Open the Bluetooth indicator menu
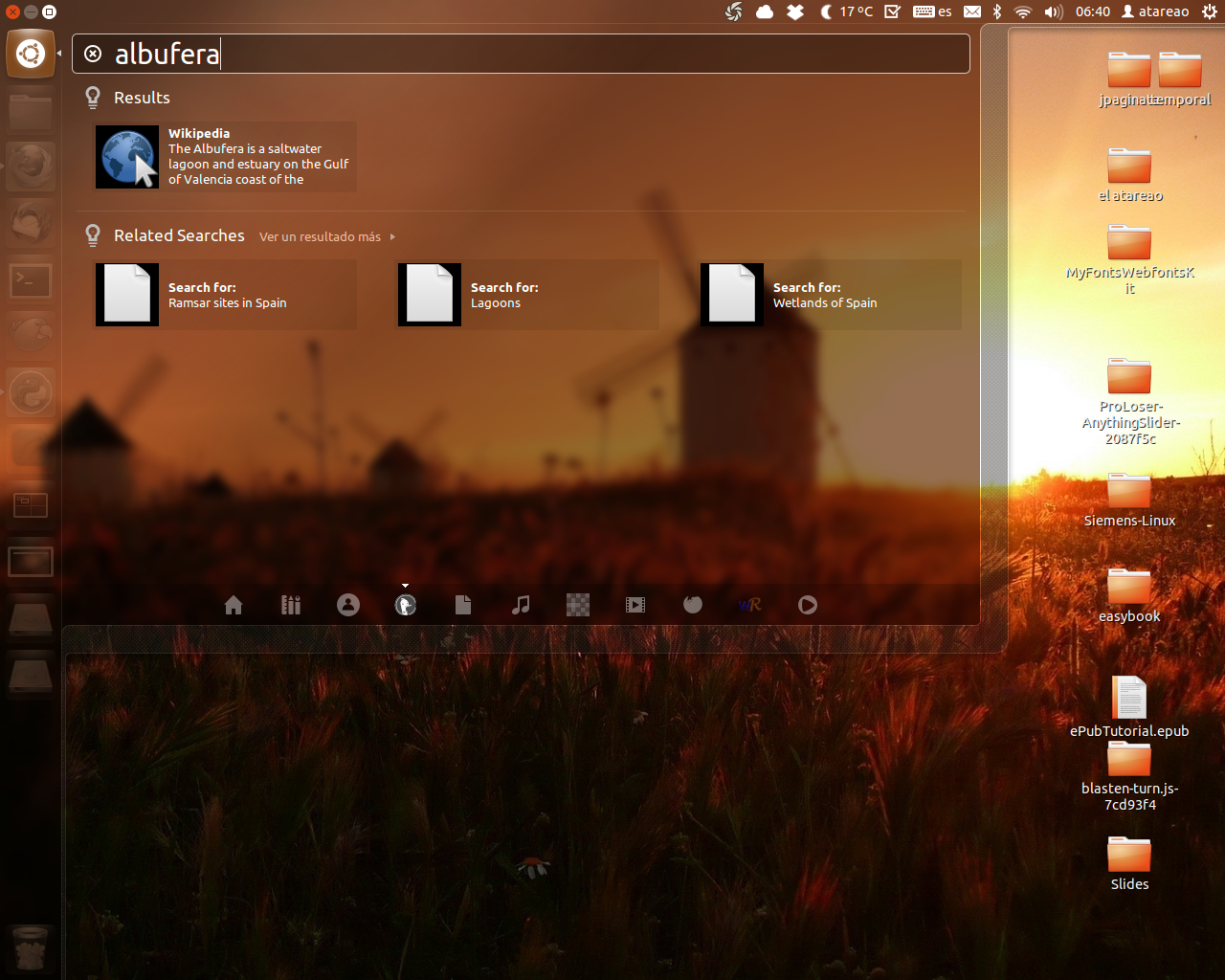 tap(996, 11)
